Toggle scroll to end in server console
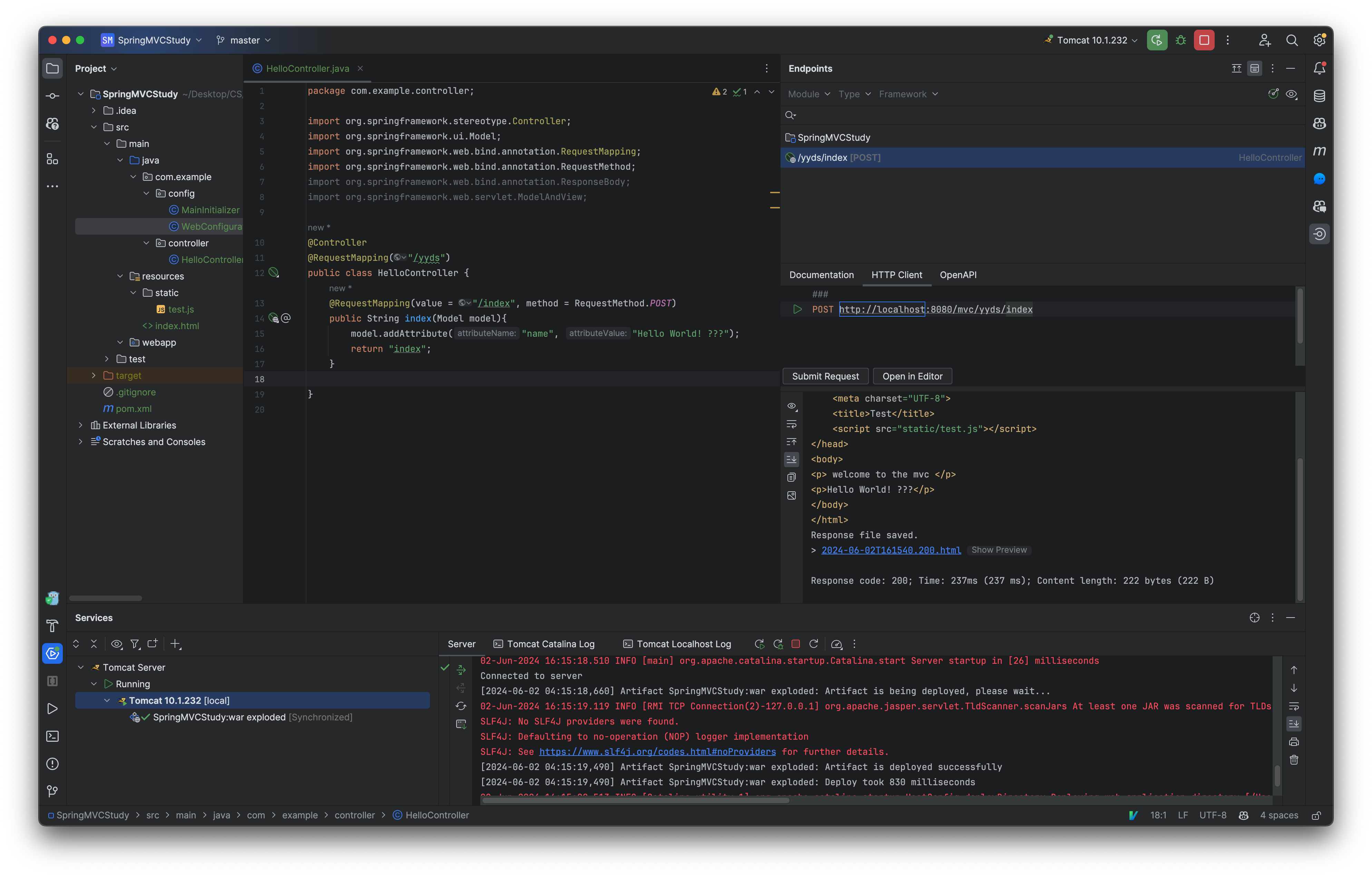The height and width of the screenshot is (877, 1372). point(1294,724)
